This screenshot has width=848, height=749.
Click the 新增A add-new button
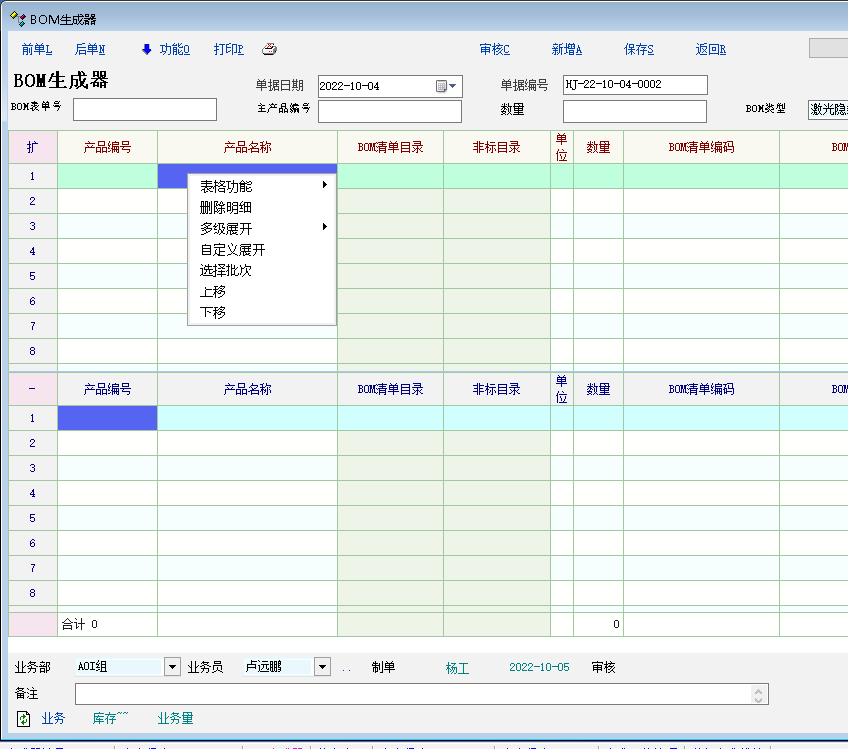[x=566, y=49]
